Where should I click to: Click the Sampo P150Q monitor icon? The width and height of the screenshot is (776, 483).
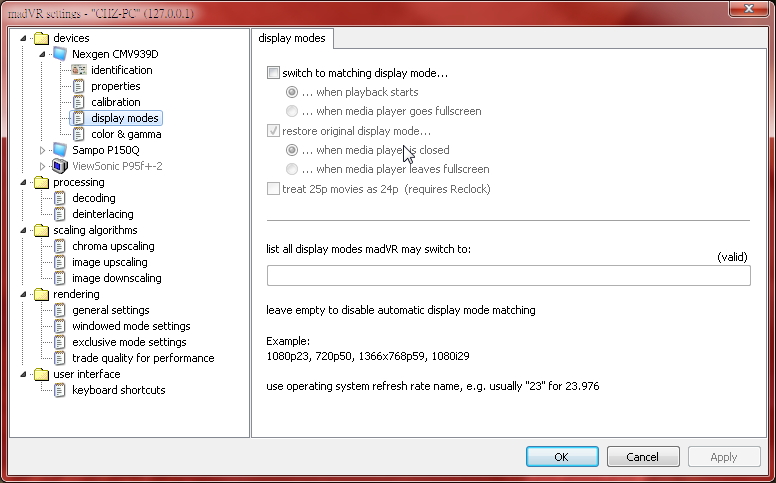60,150
